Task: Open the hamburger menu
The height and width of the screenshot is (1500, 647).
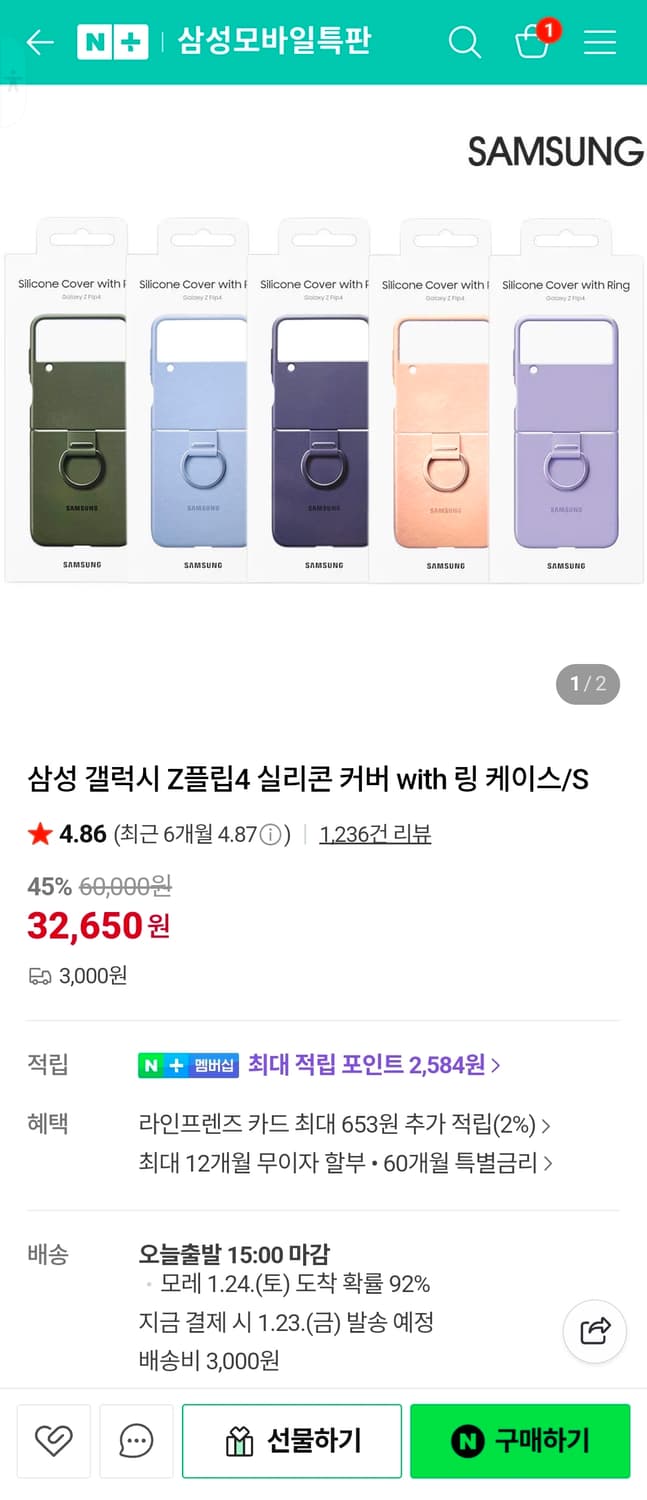Action: 599,43
